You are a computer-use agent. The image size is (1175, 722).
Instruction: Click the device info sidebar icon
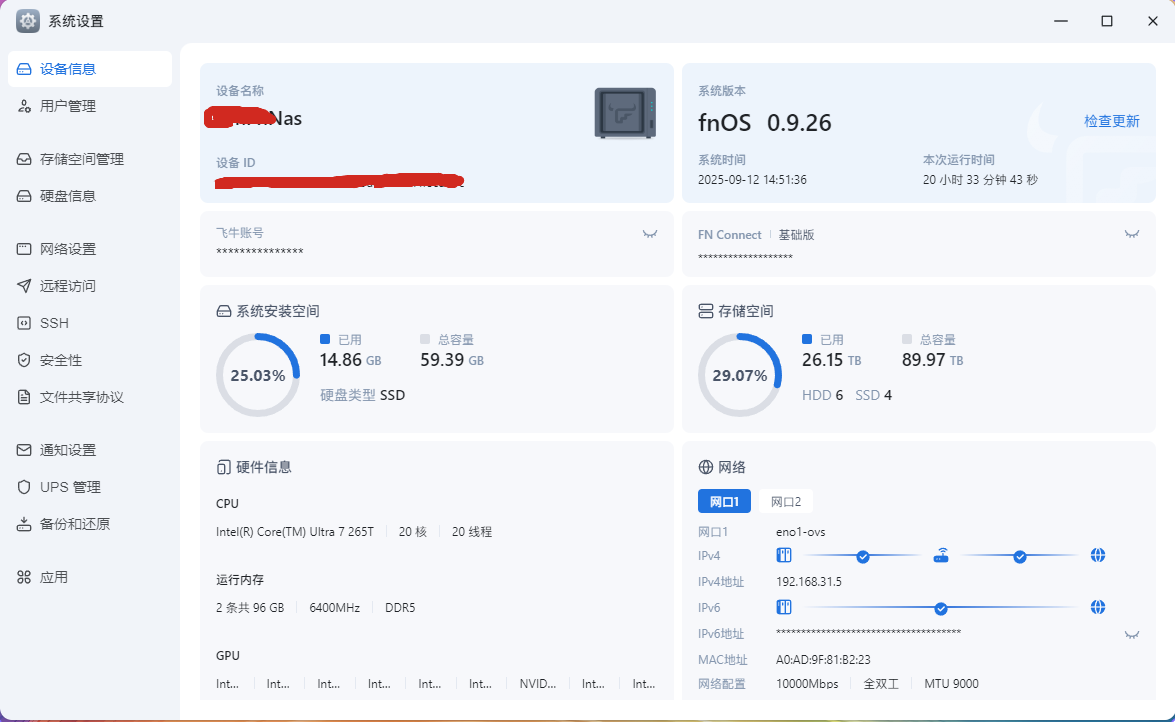coord(24,70)
